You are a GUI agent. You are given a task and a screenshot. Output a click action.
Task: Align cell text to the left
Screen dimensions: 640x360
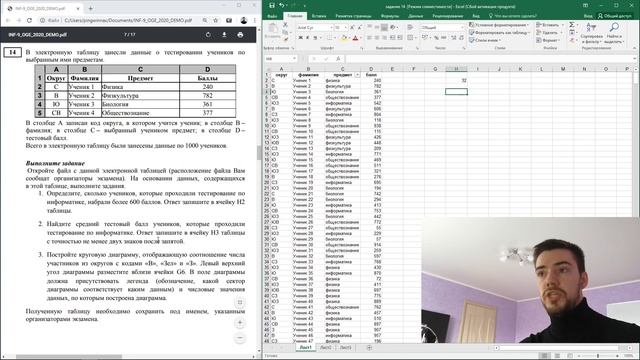(369, 38)
